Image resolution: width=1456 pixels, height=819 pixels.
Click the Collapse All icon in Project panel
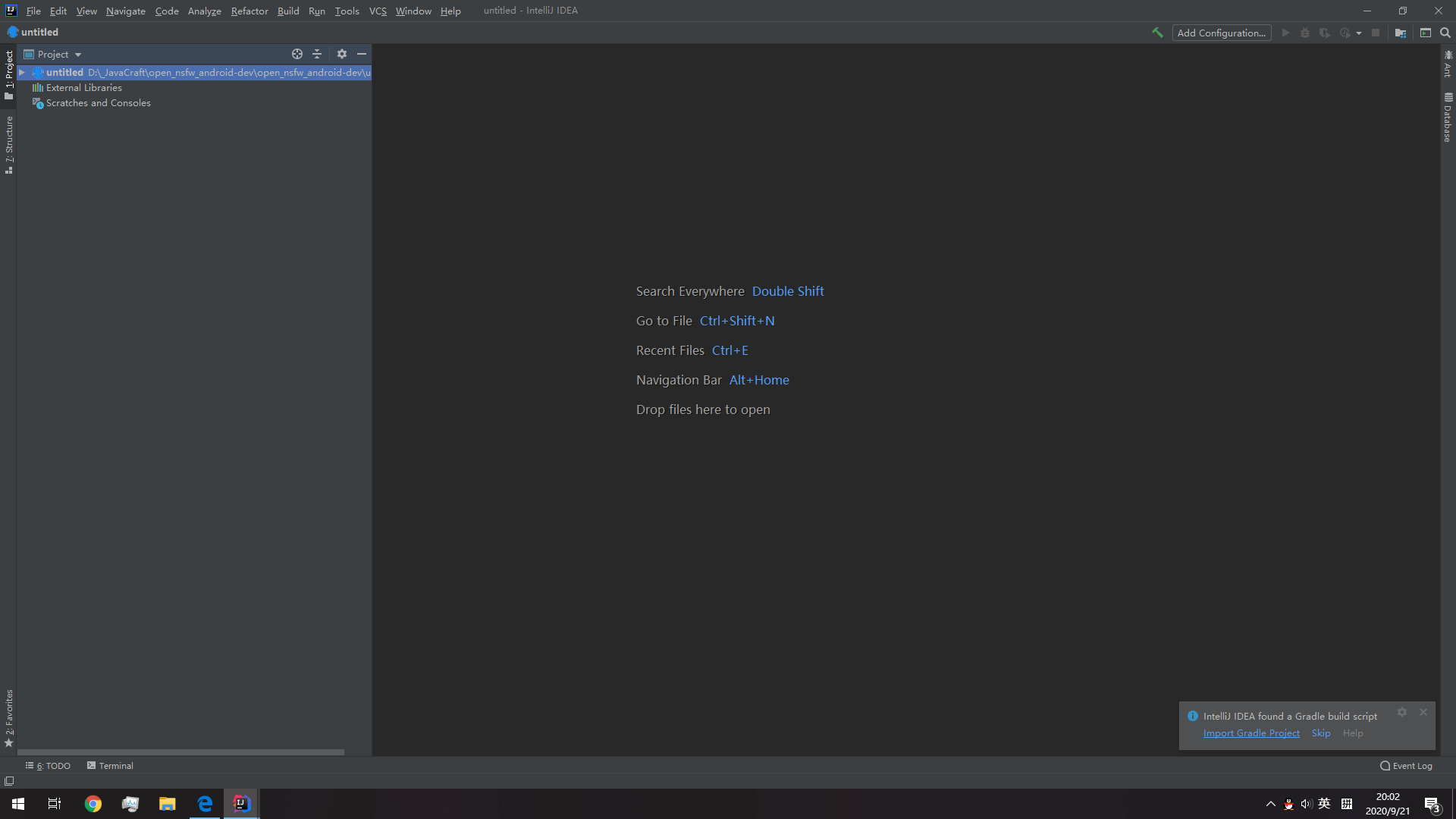(317, 54)
